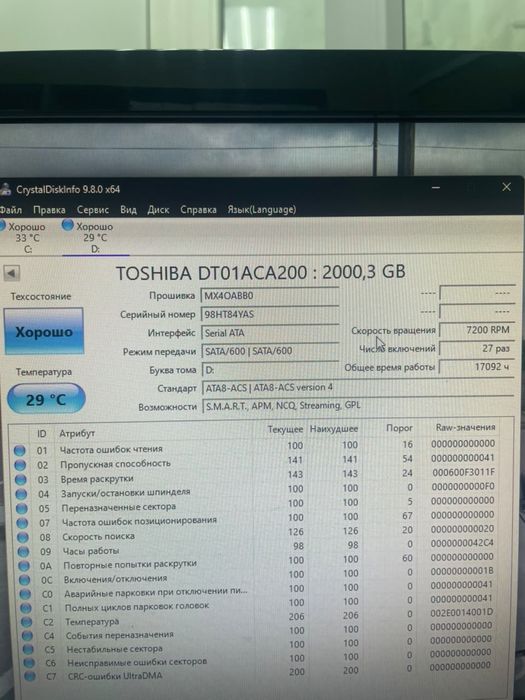Screen dimensions: 525x700
Task: Click the 27 раз power-on count field
Action: [x=477, y=348]
